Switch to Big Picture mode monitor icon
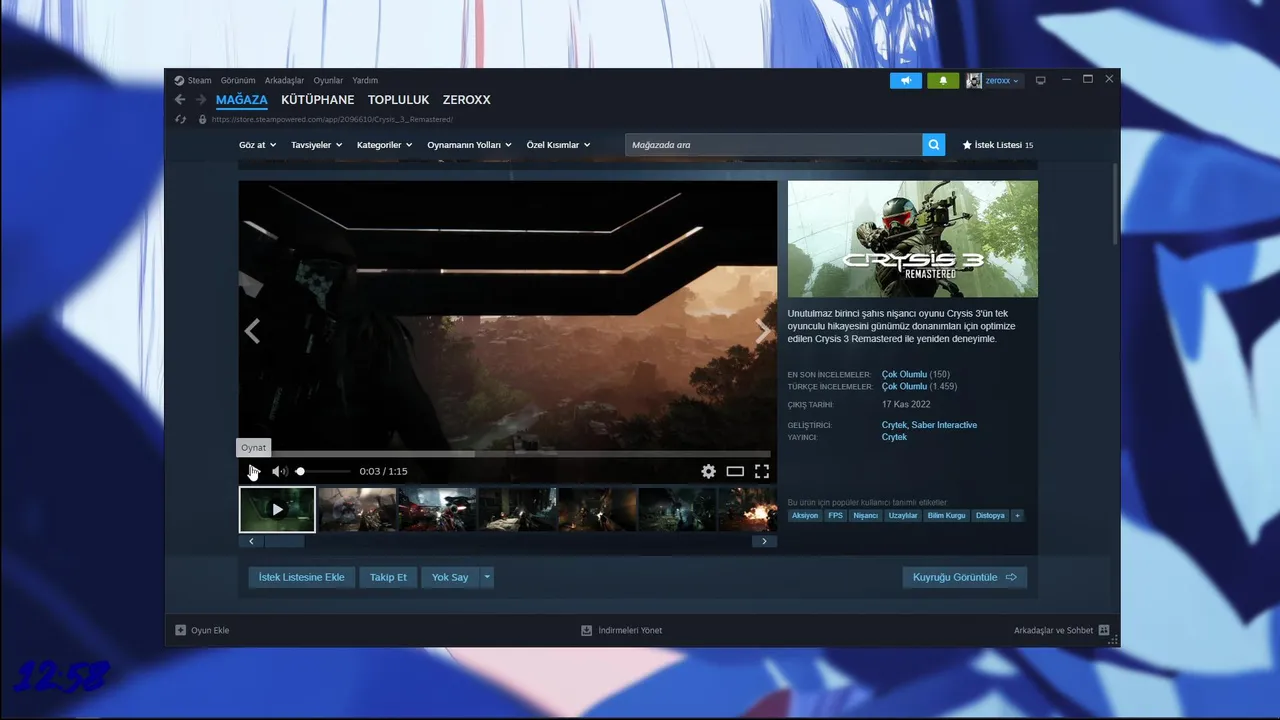This screenshot has height=720, width=1280. pyautogui.click(x=1040, y=81)
